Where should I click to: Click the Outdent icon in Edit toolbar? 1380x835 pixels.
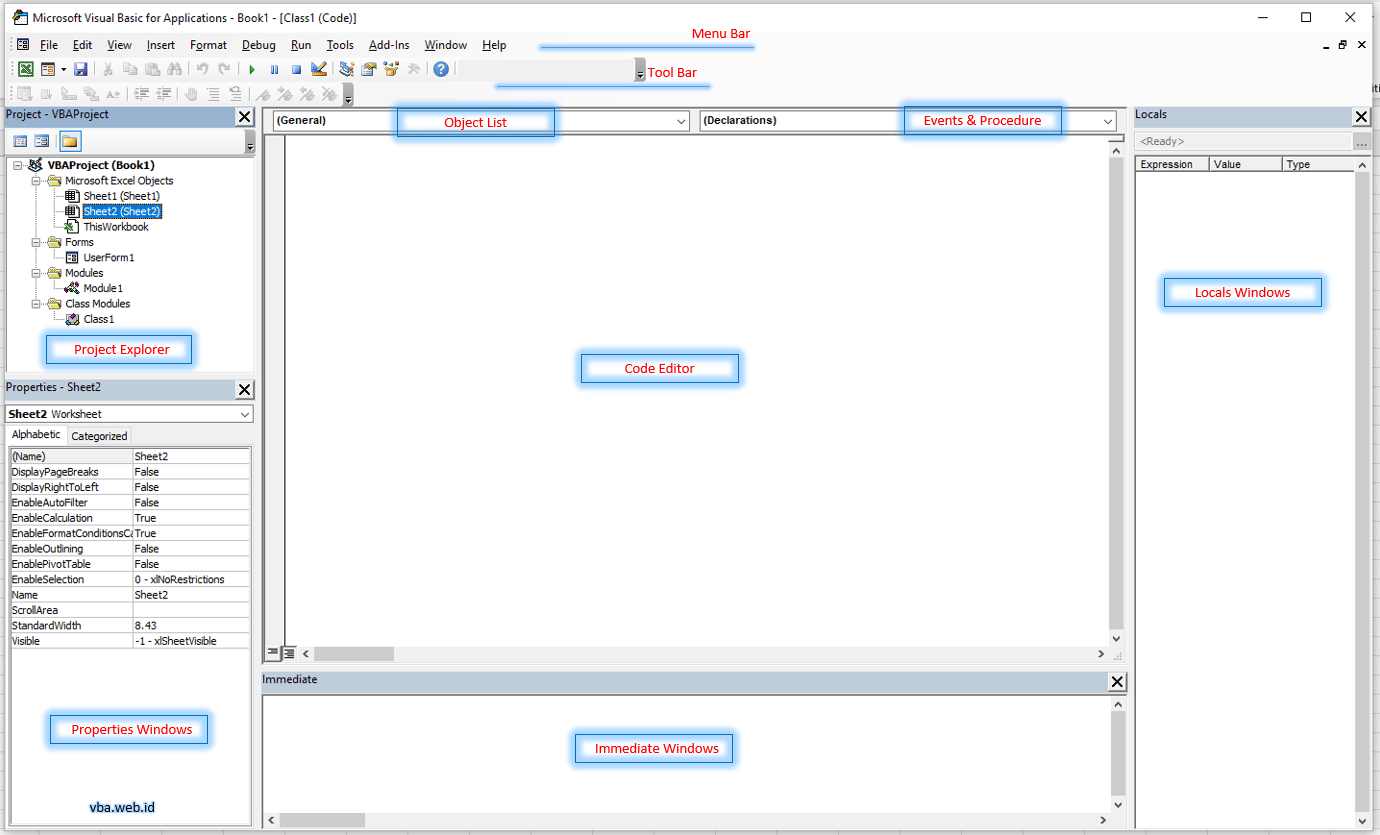pyautogui.click(x=164, y=94)
